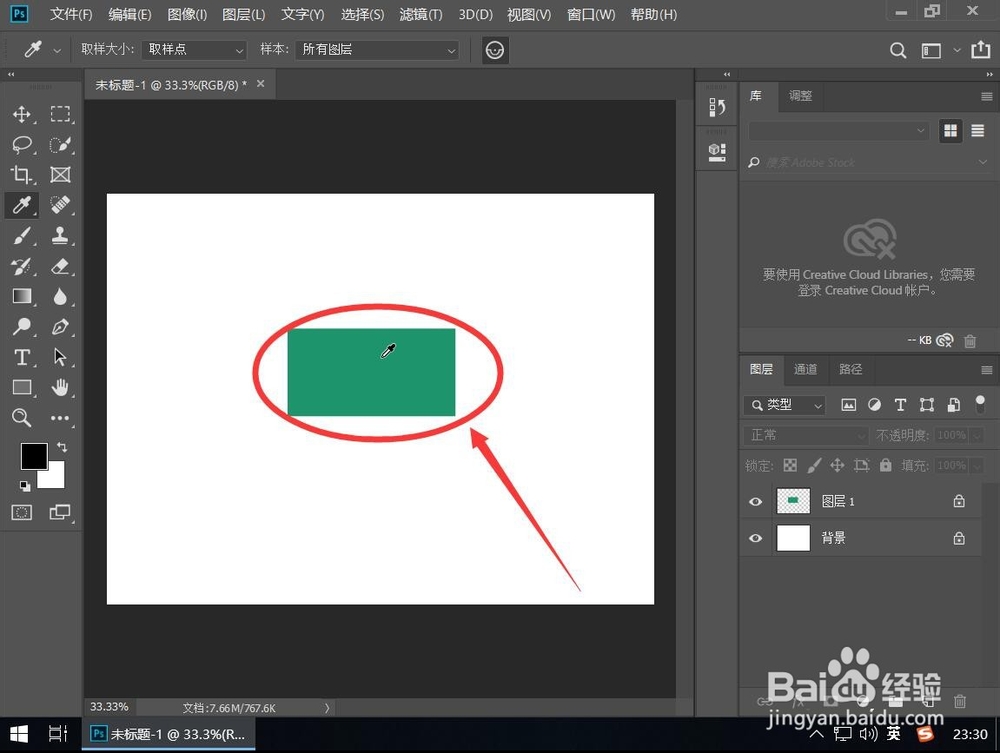Image resolution: width=1000 pixels, height=753 pixels.
Task: Toggle the layer filter on/off switch
Action: [x=980, y=404]
